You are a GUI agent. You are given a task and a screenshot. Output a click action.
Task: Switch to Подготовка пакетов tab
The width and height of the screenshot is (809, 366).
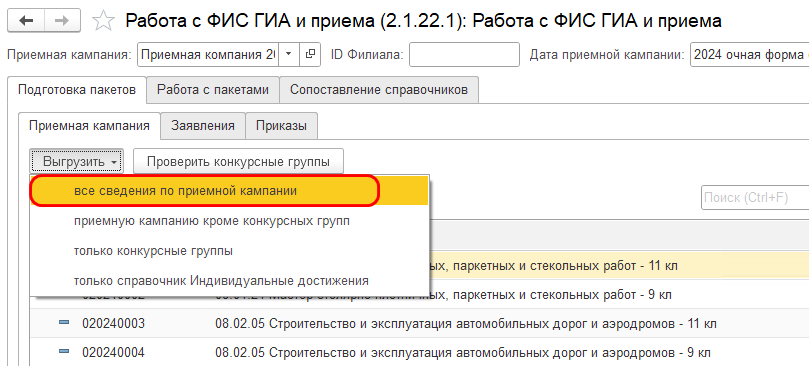pos(77,90)
